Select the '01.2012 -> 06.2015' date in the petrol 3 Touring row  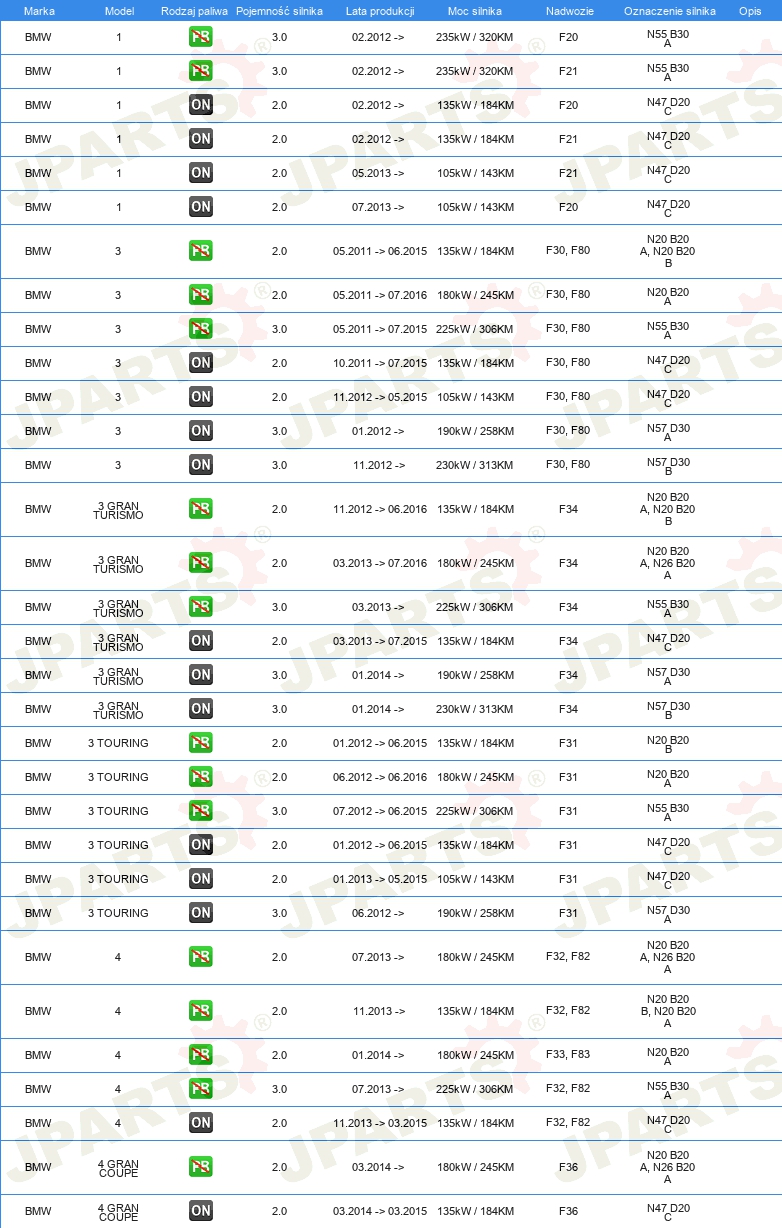click(380, 743)
